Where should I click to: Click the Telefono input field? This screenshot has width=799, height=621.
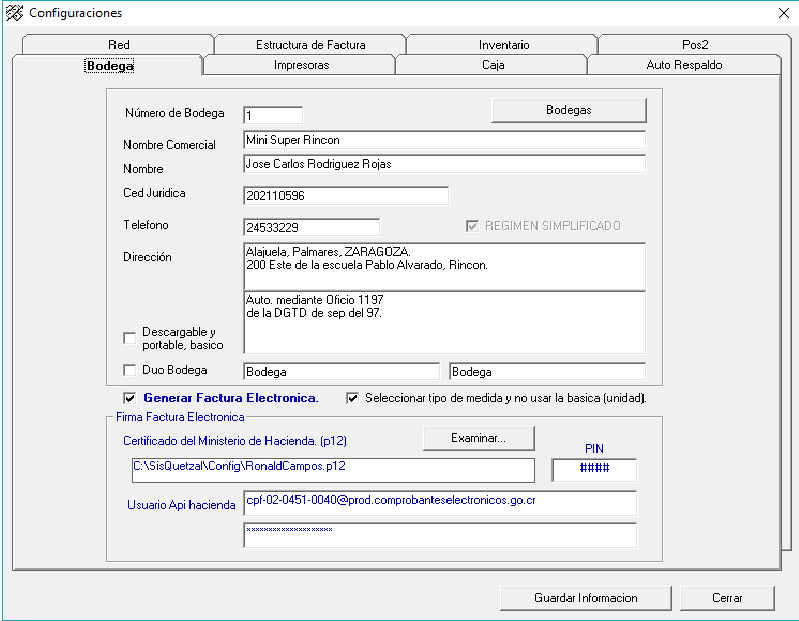(311, 227)
